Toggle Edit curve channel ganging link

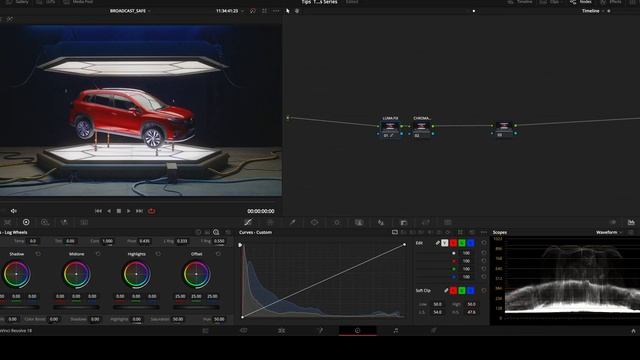pyautogui.click(x=437, y=243)
